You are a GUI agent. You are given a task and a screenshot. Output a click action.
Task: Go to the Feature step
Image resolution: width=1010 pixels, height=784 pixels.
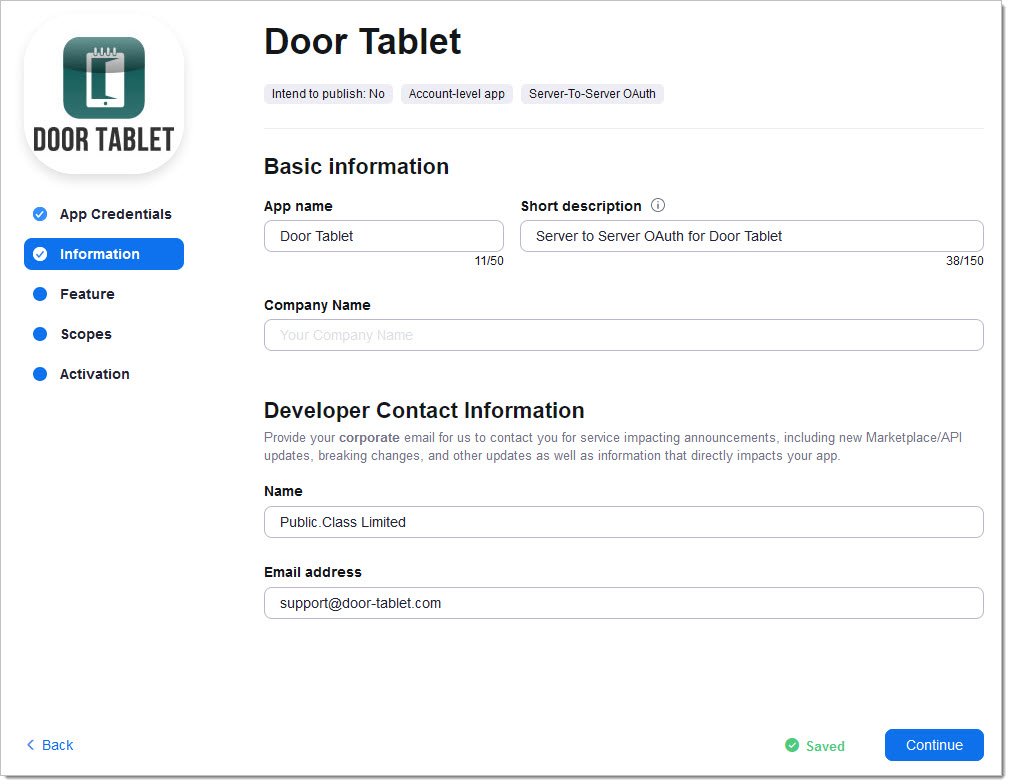(x=104, y=294)
